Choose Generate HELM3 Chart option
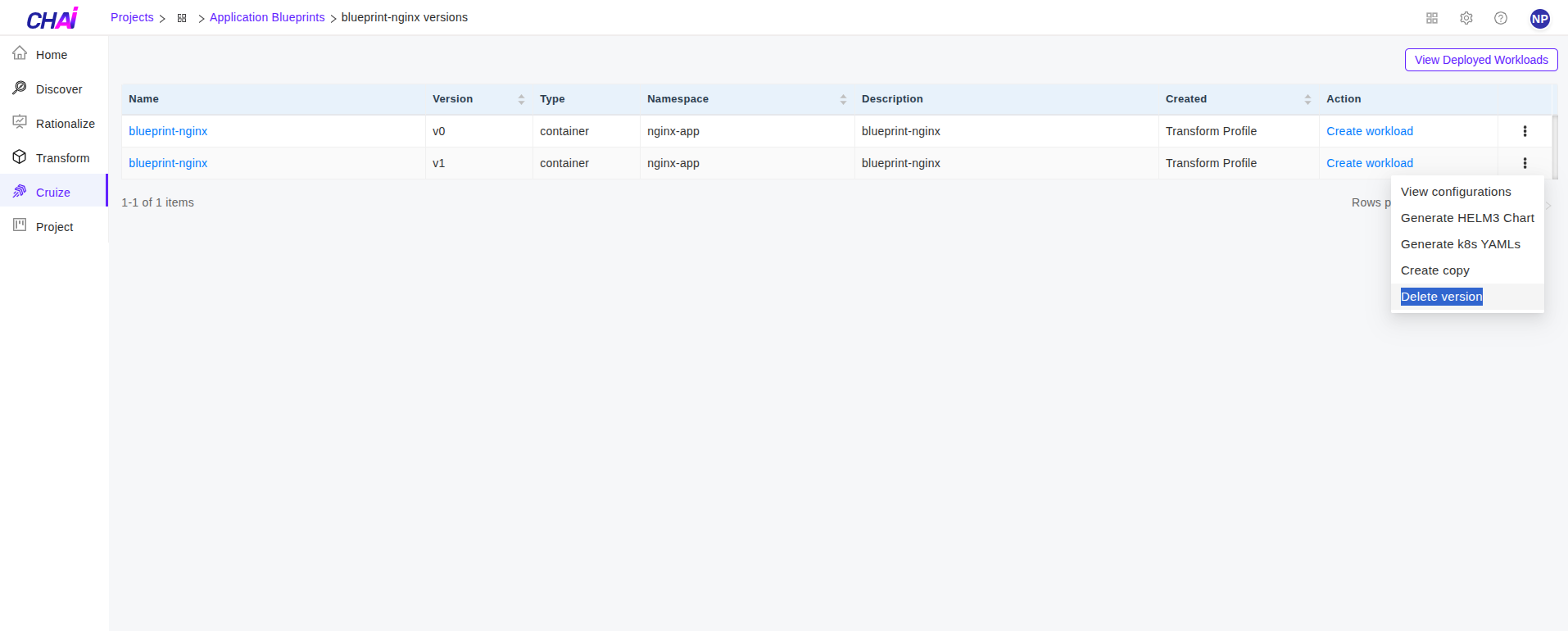This screenshot has width=1568, height=631. click(1466, 218)
